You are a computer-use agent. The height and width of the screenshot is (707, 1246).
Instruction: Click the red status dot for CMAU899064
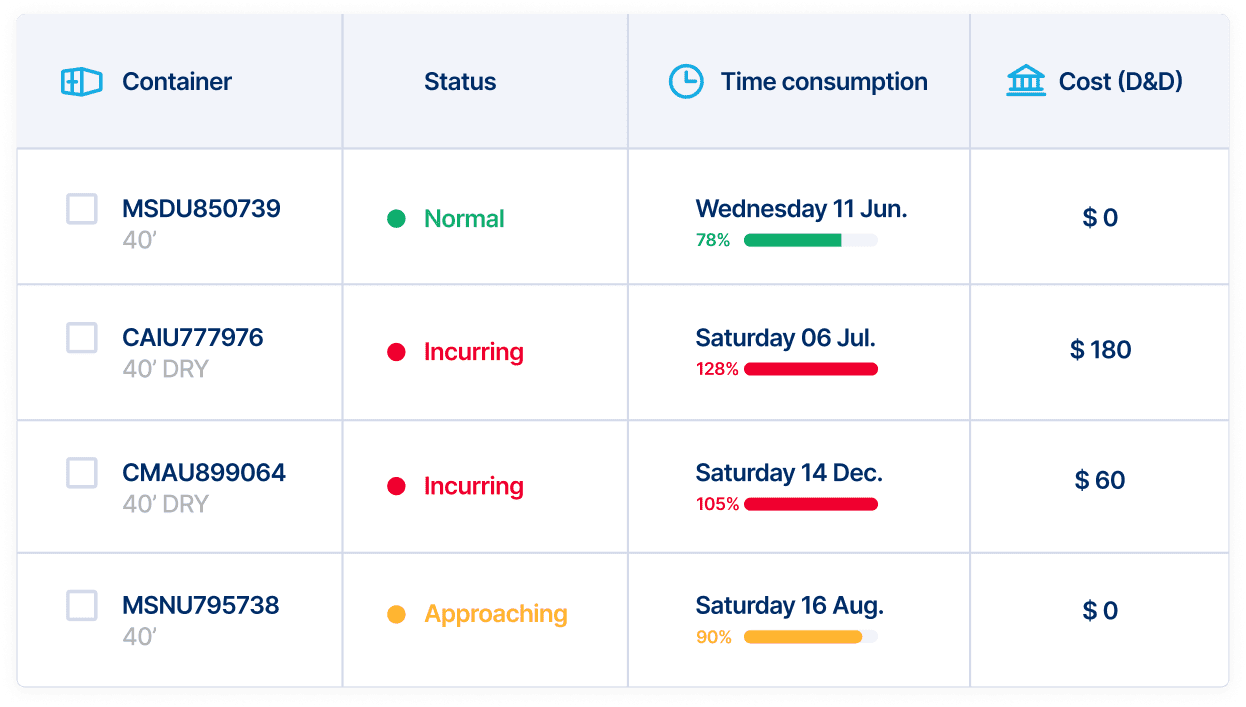click(396, 486)
